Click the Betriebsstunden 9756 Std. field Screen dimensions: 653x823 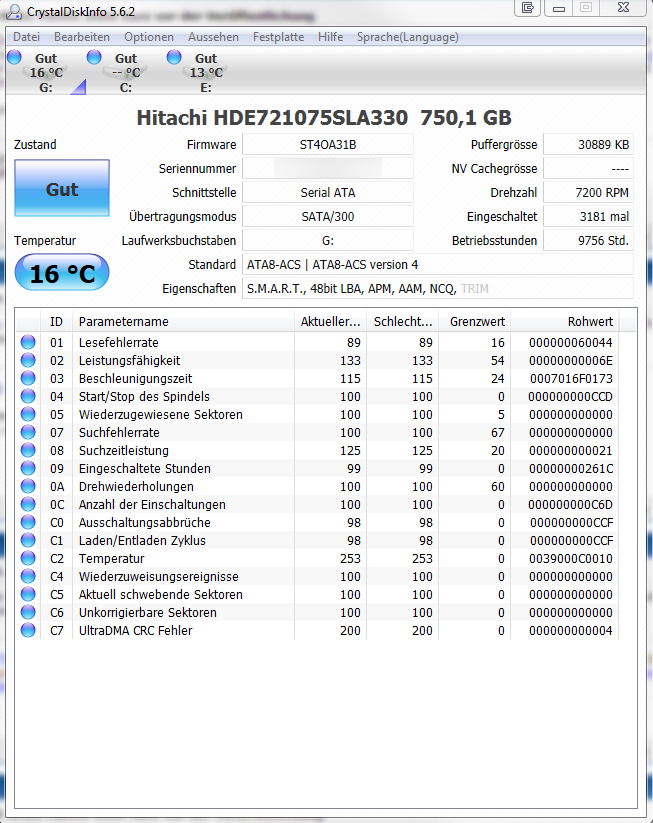coord(588,240)
